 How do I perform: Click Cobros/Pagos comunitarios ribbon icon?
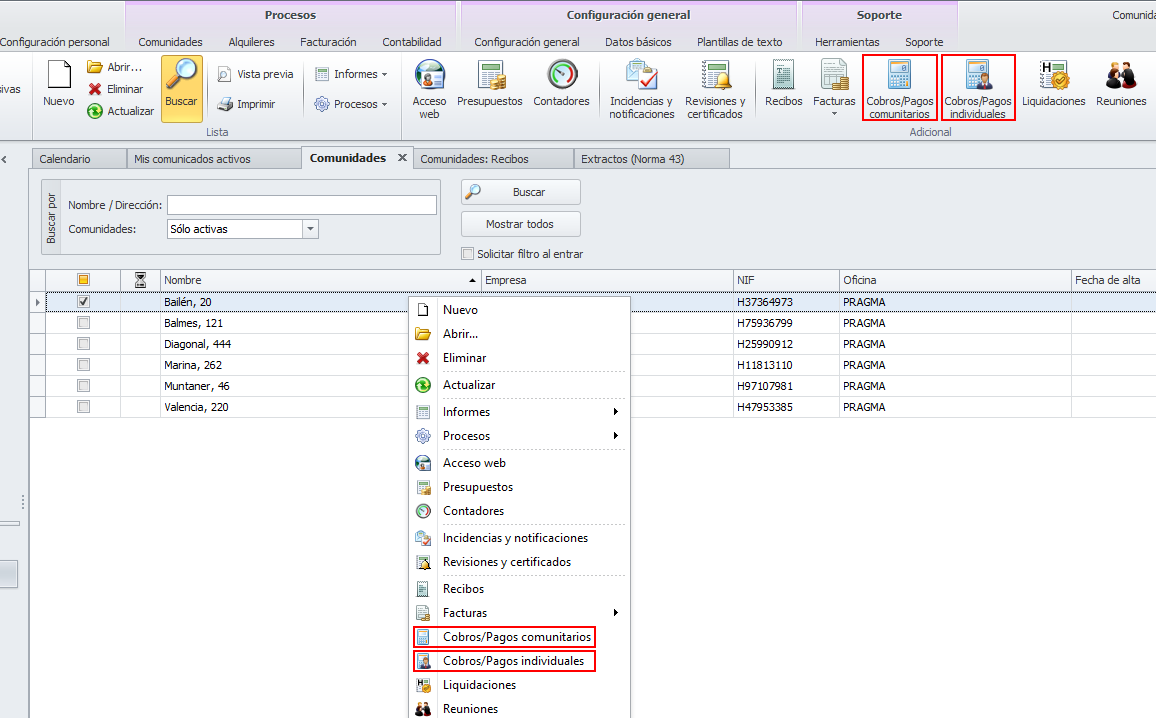point(899,76)
